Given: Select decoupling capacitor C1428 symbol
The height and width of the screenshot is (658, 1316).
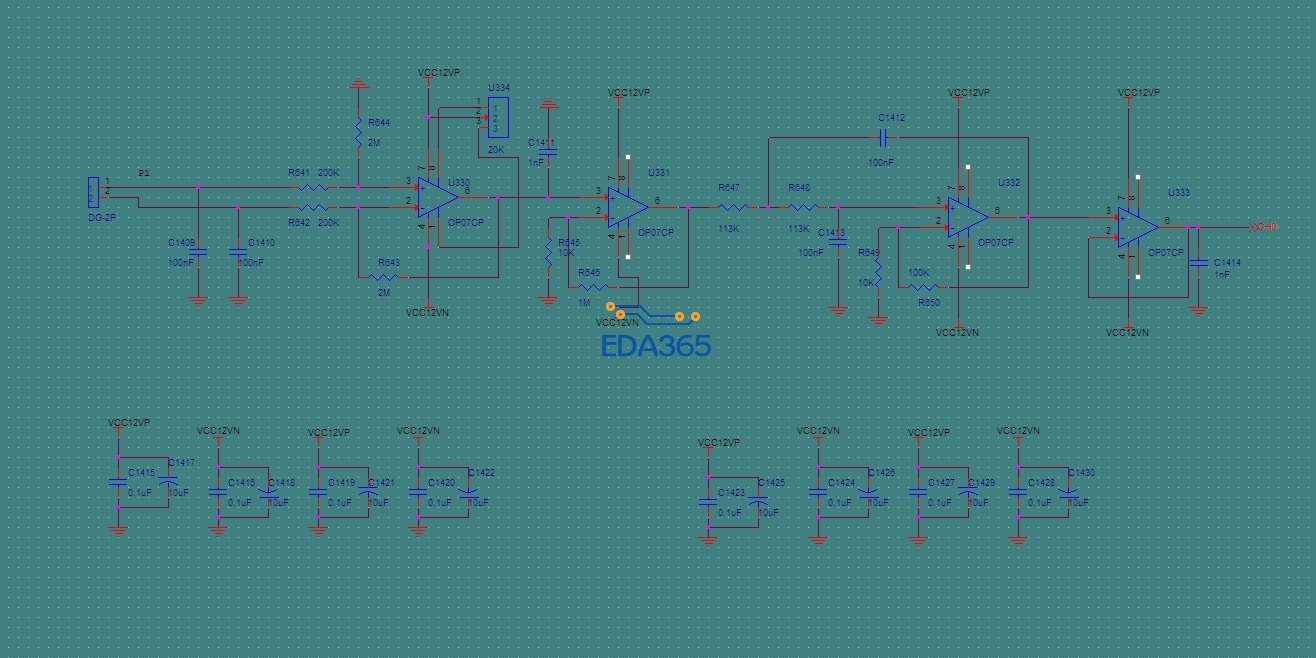Looking at the screenshot, I should point(1018,492).
